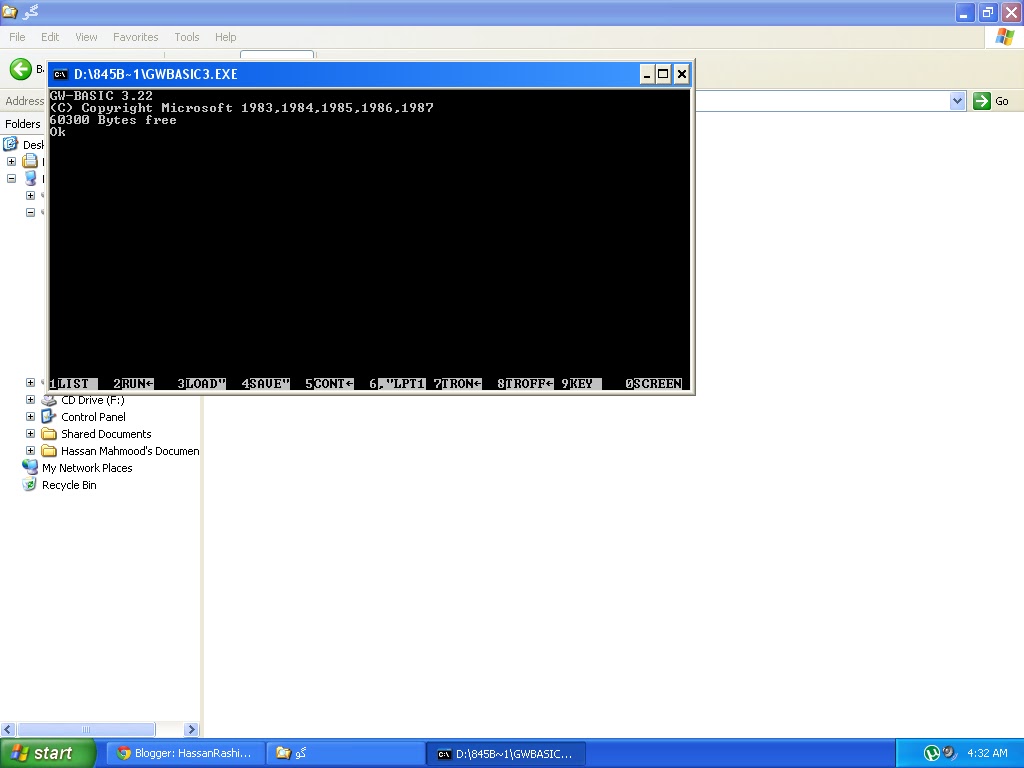The height and width of the screenshot is (768, 1024).
Task: Click 2RUN function key label
Action: (133, 384)
